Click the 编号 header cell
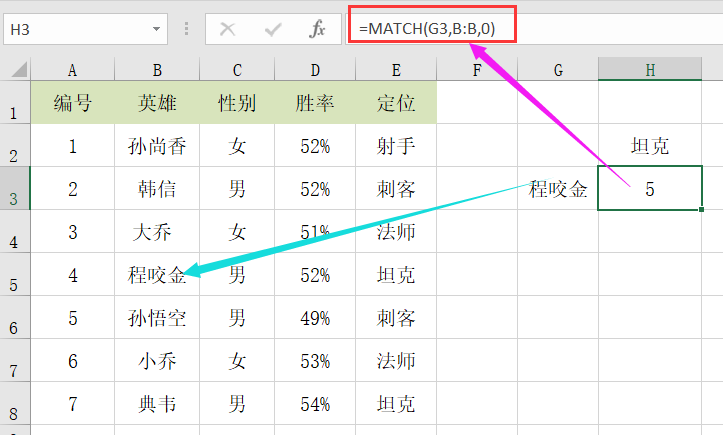Viewport: 723px width, 435px height. pyautogui.click(x=72, y=102)
